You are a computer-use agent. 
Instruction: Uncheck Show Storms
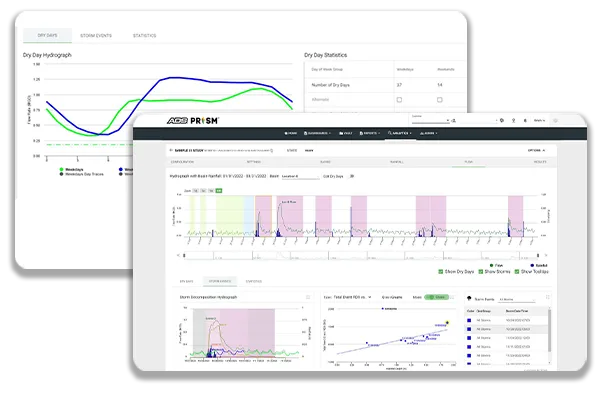(481, 271)
